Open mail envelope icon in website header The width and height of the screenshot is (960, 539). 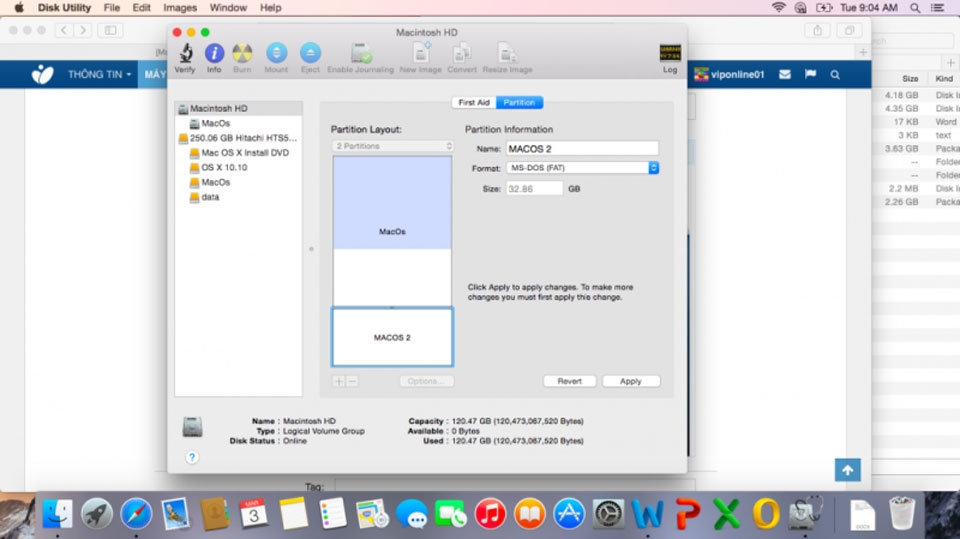click(785, 74)
